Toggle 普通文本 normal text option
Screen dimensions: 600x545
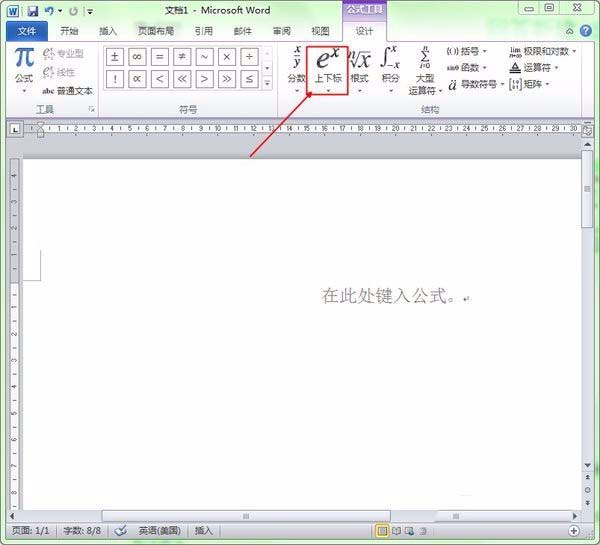click(x=67, y=91)
